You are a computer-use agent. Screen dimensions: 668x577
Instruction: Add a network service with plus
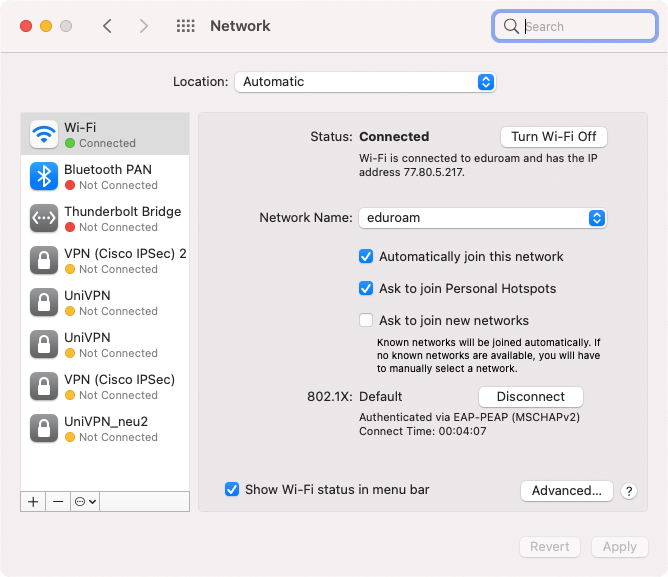click(33, 502)
